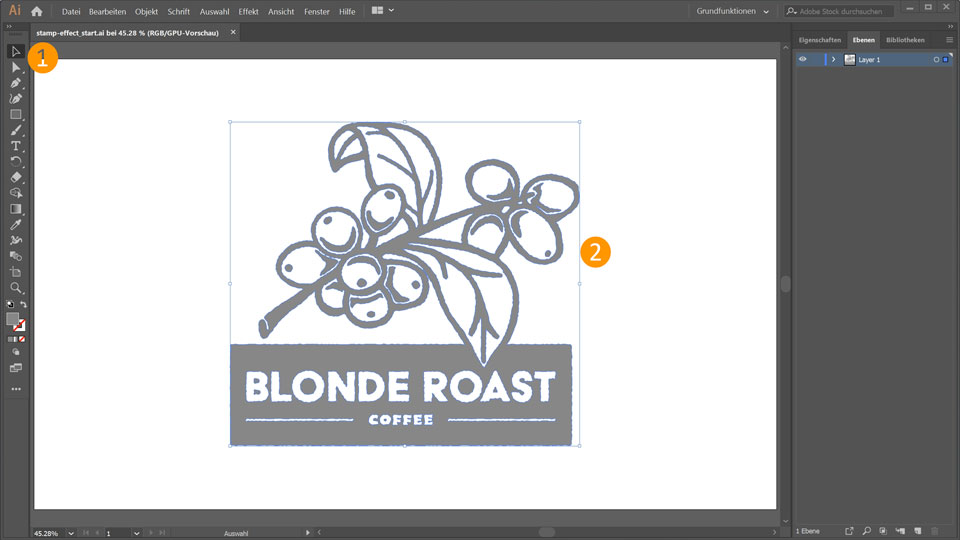This screenshot has height=540, width=960.
Task: Select the Blend tool
Action: [16, 256]
